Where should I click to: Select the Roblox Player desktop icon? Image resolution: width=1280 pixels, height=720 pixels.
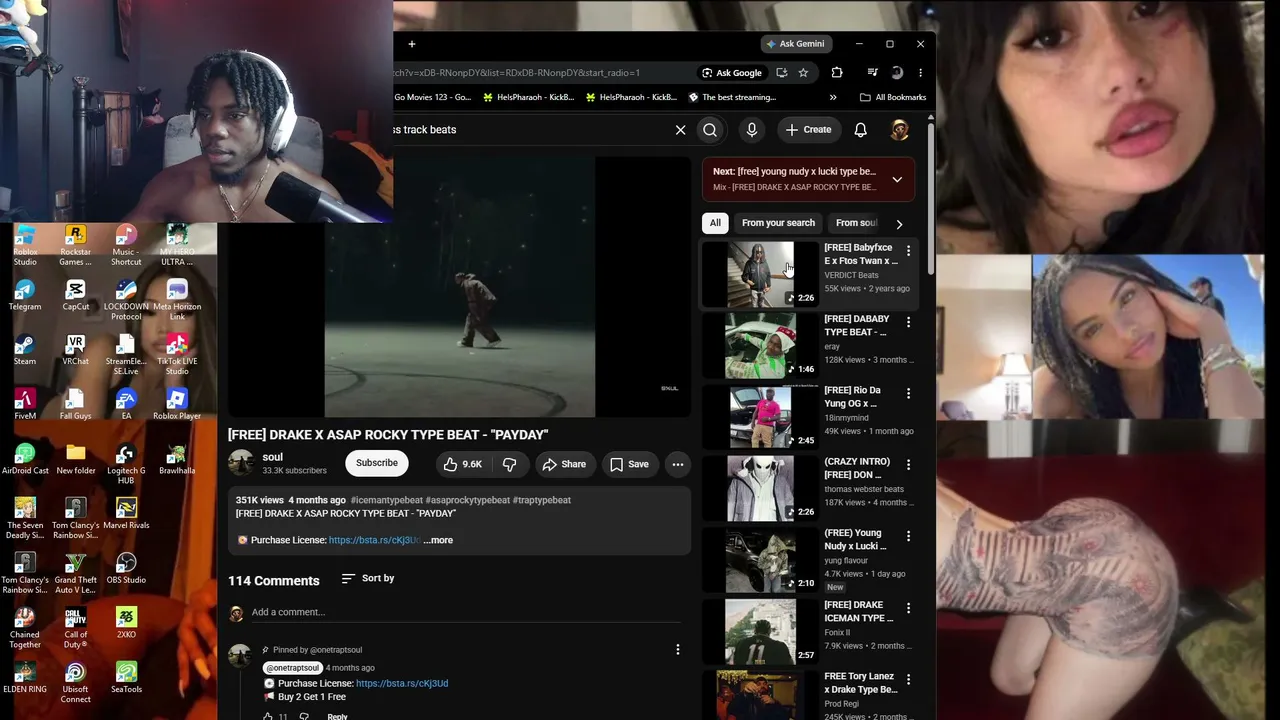(x=177, y=404)
